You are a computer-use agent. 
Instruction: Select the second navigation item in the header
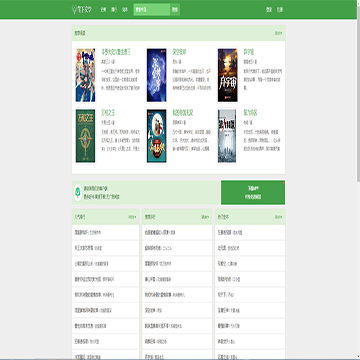click(114, 10)
